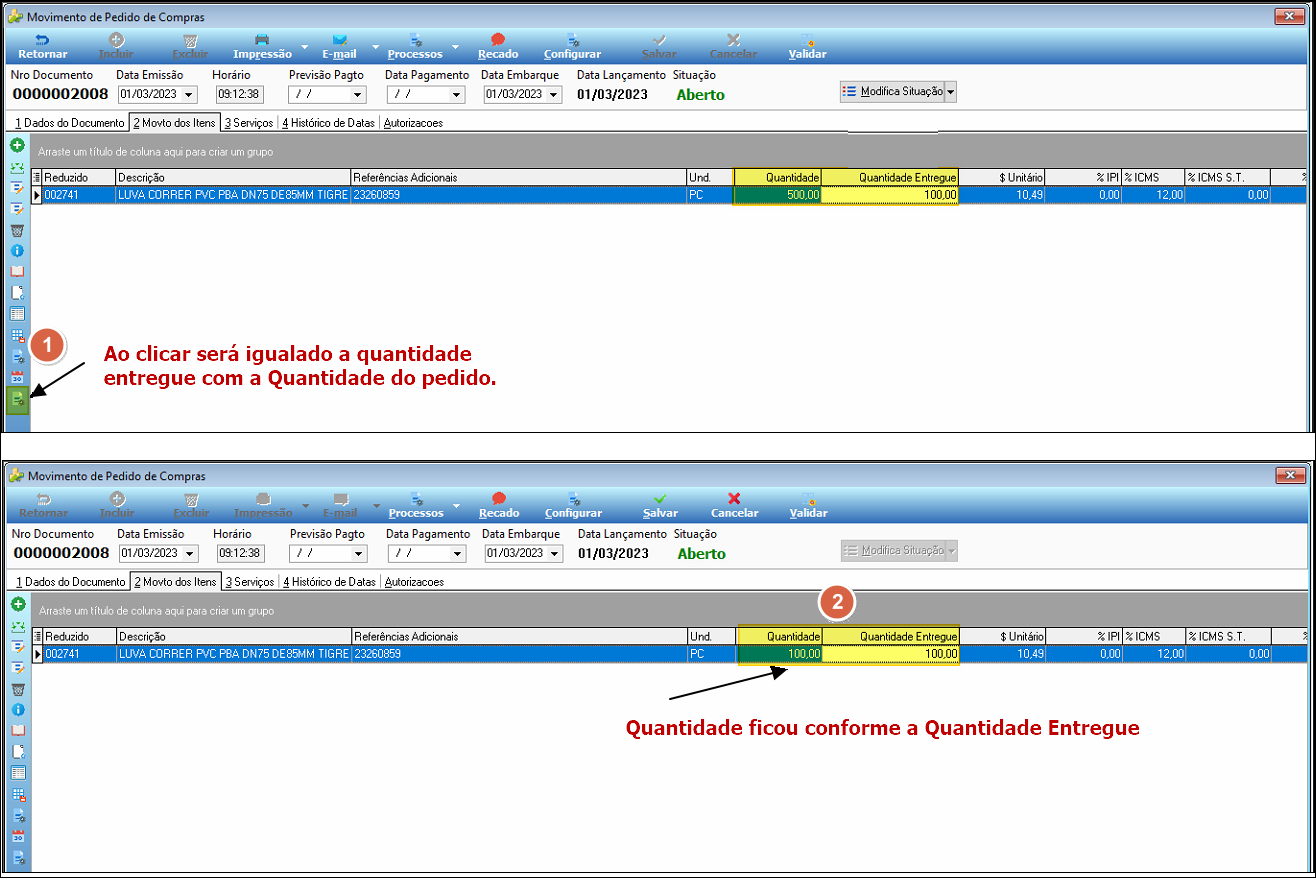The width and height of the screenshot is (1316, 878).
Task: Open Processos in the upper window toolbar
Action: [415, 47]
